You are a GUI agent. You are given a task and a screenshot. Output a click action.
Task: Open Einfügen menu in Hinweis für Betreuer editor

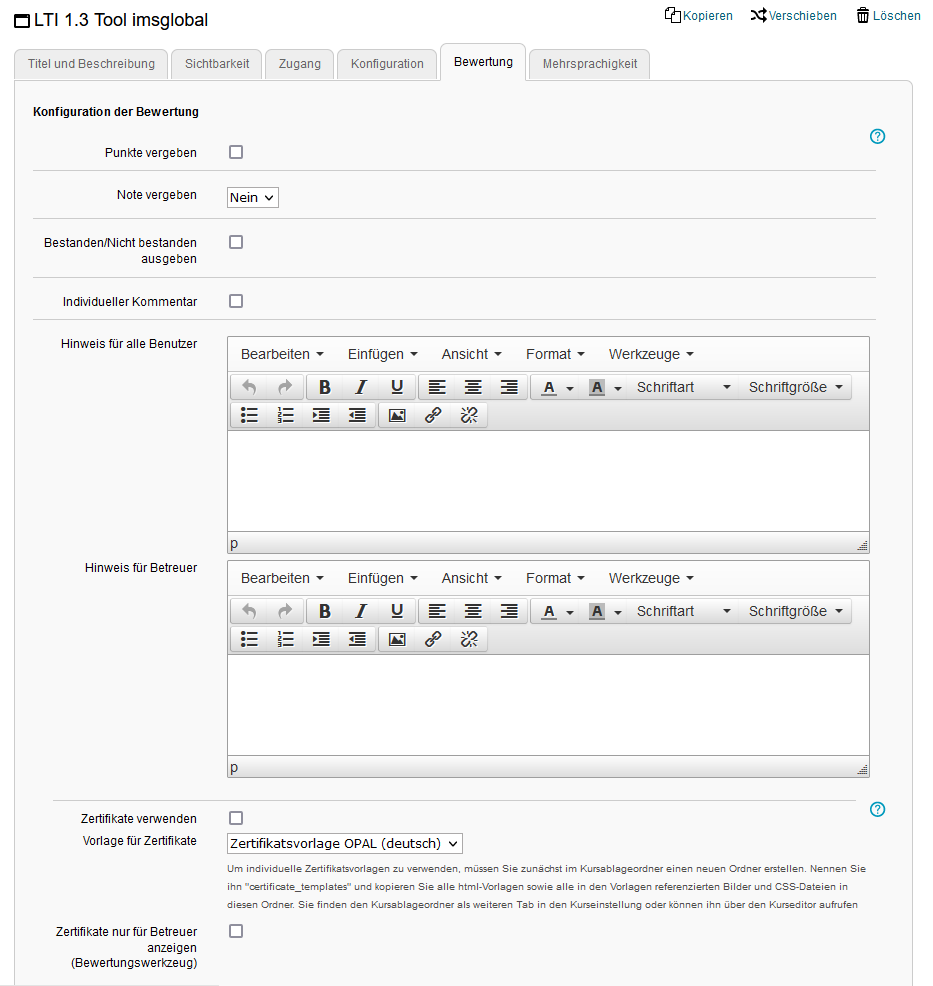[382, 579]
